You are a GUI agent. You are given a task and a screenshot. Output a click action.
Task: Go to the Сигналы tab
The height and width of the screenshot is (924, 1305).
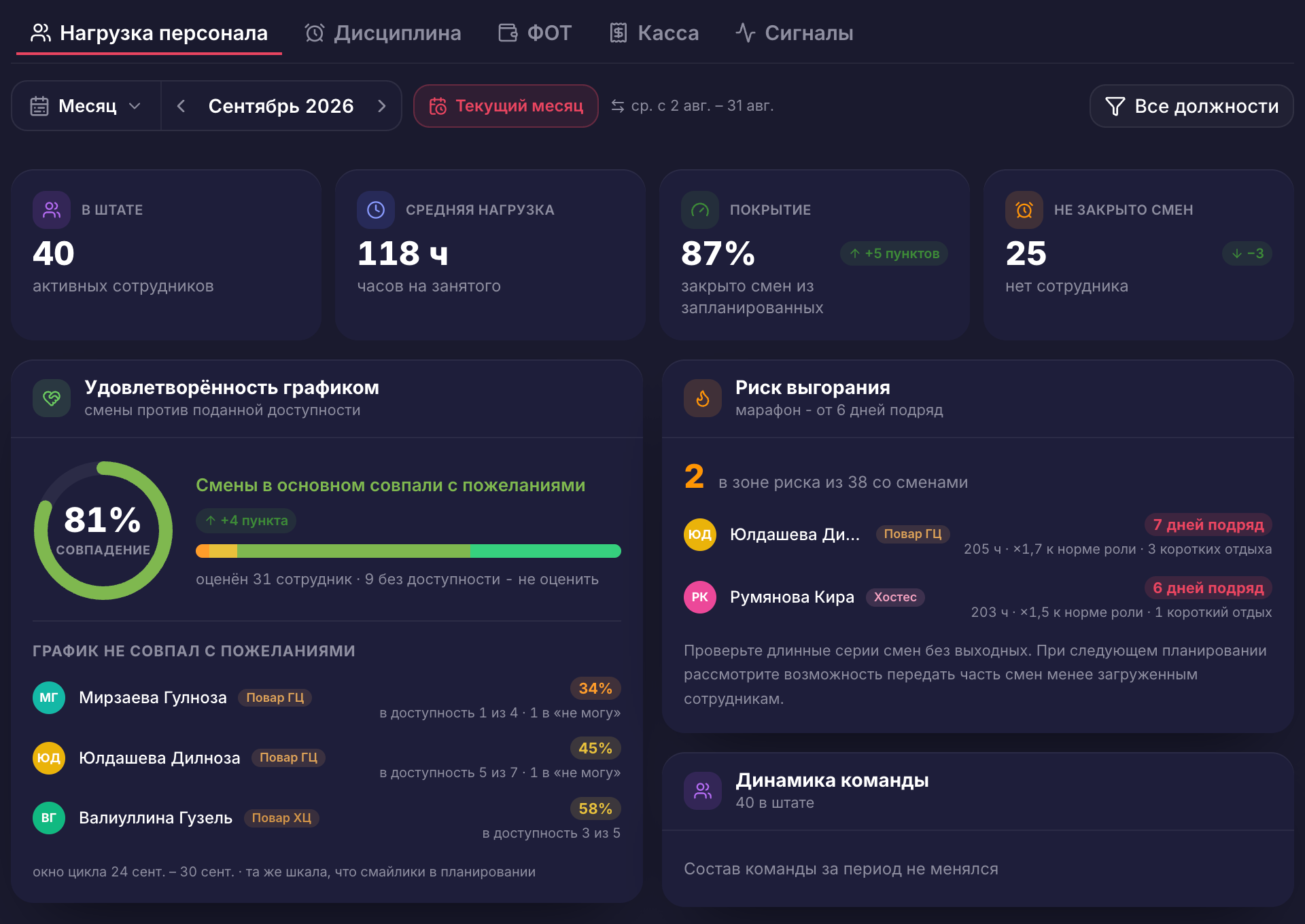coord(795,33)
